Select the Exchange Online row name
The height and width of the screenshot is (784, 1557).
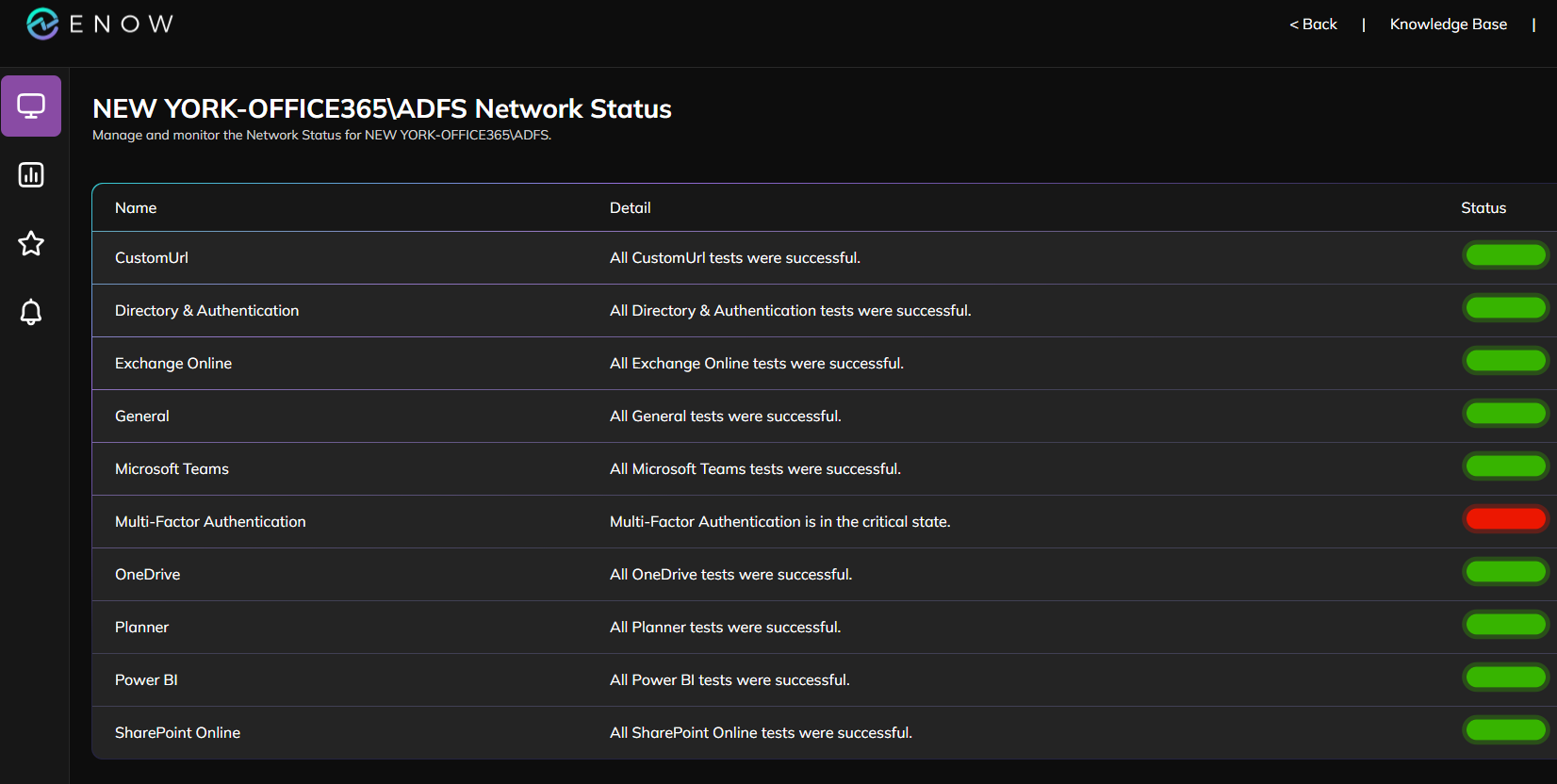coord(173,363)
